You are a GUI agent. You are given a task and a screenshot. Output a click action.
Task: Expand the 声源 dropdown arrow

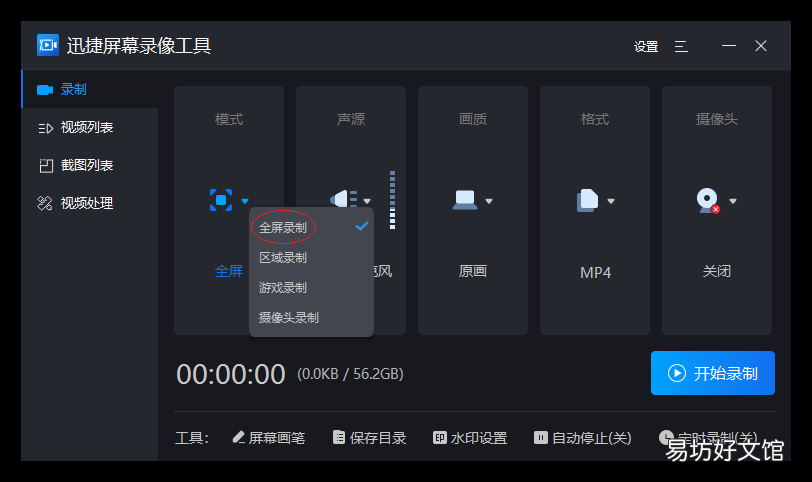click(x=367, y=201)
